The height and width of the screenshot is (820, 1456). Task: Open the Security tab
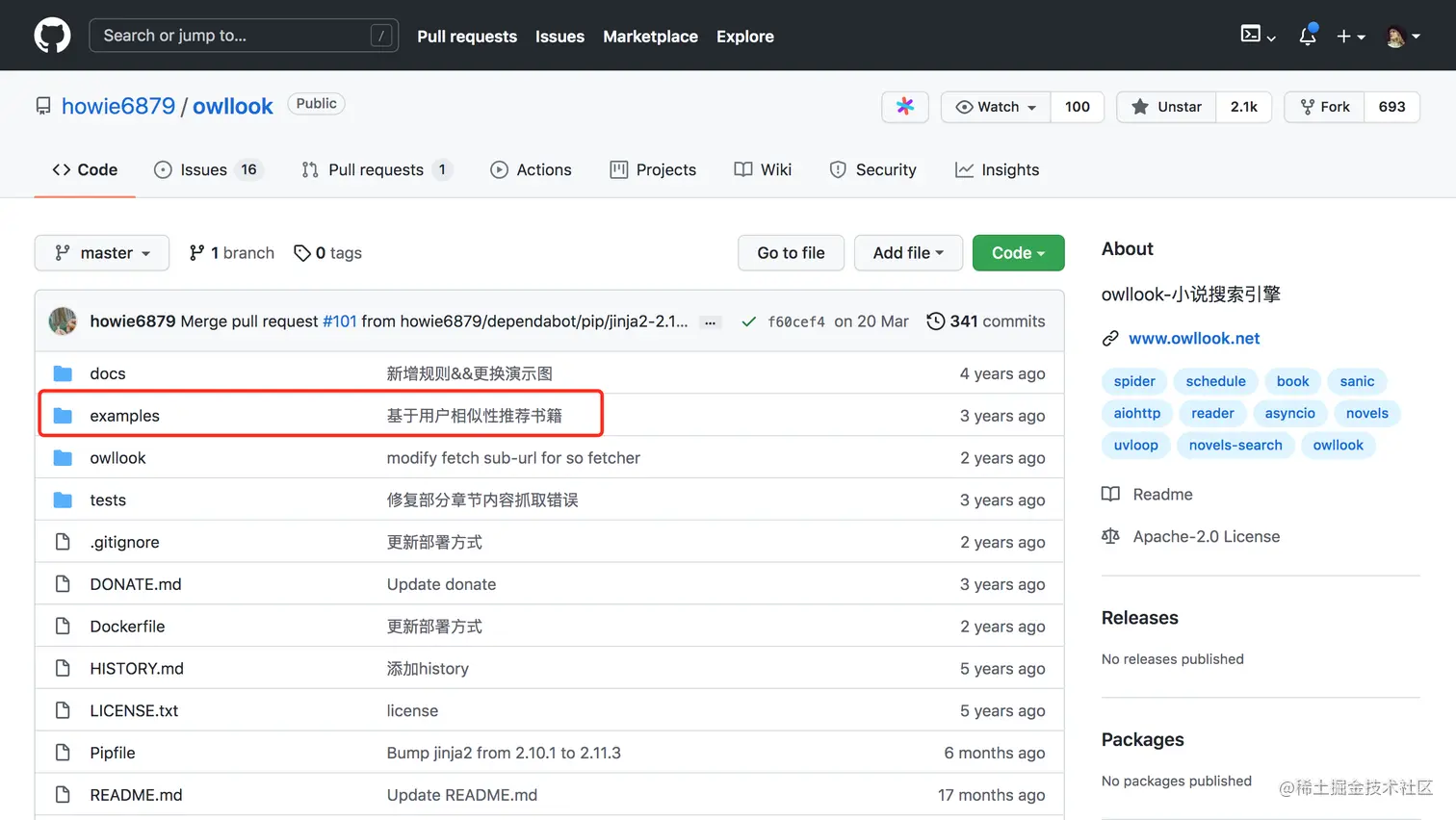872,169
